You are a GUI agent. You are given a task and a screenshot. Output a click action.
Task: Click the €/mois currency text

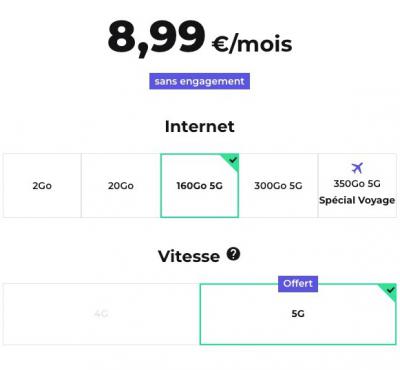click(252, 44)
